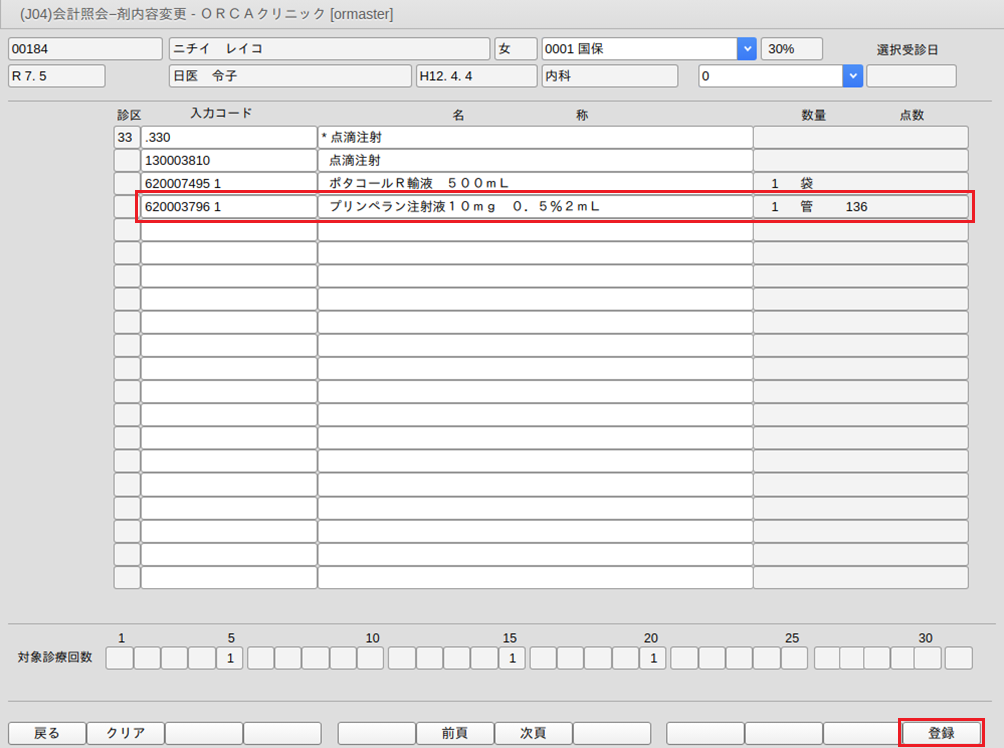Click the patient number field 00184
1004x748 pixels.
[x=85, y=49]
